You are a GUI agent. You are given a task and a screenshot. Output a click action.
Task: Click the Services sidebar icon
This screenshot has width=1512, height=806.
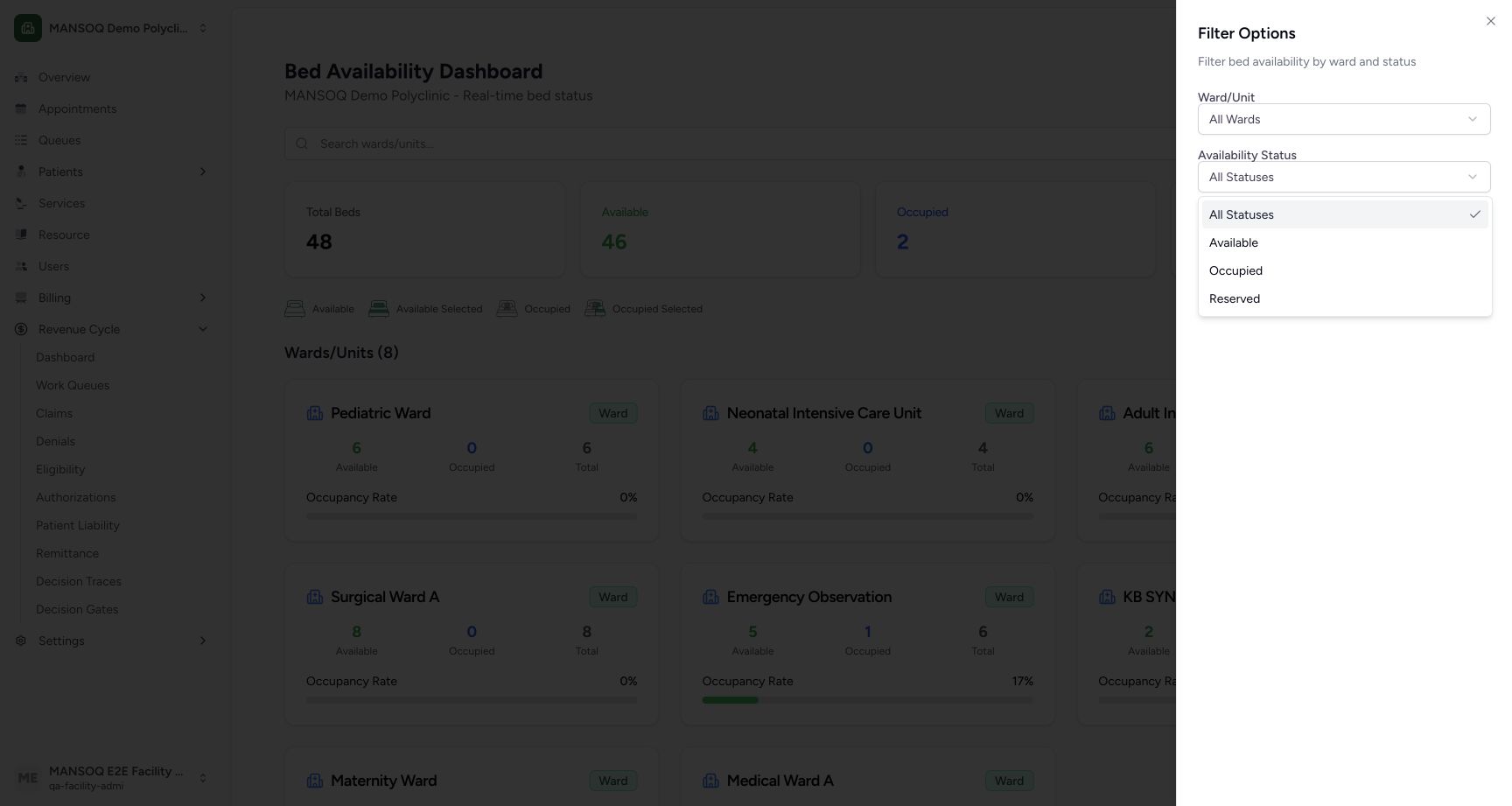pyautogui.click(x=21, y=203)
